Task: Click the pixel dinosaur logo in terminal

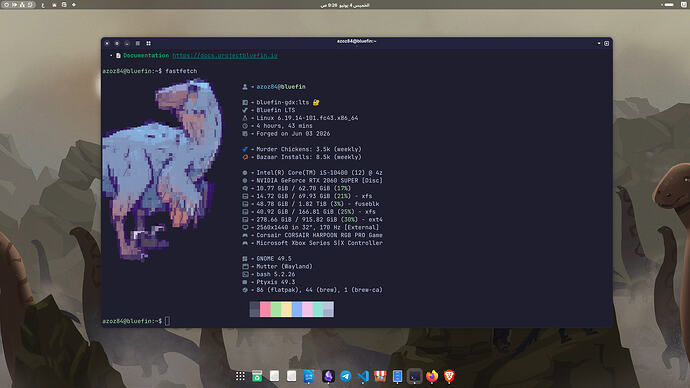Action: [x=163, y=170]
